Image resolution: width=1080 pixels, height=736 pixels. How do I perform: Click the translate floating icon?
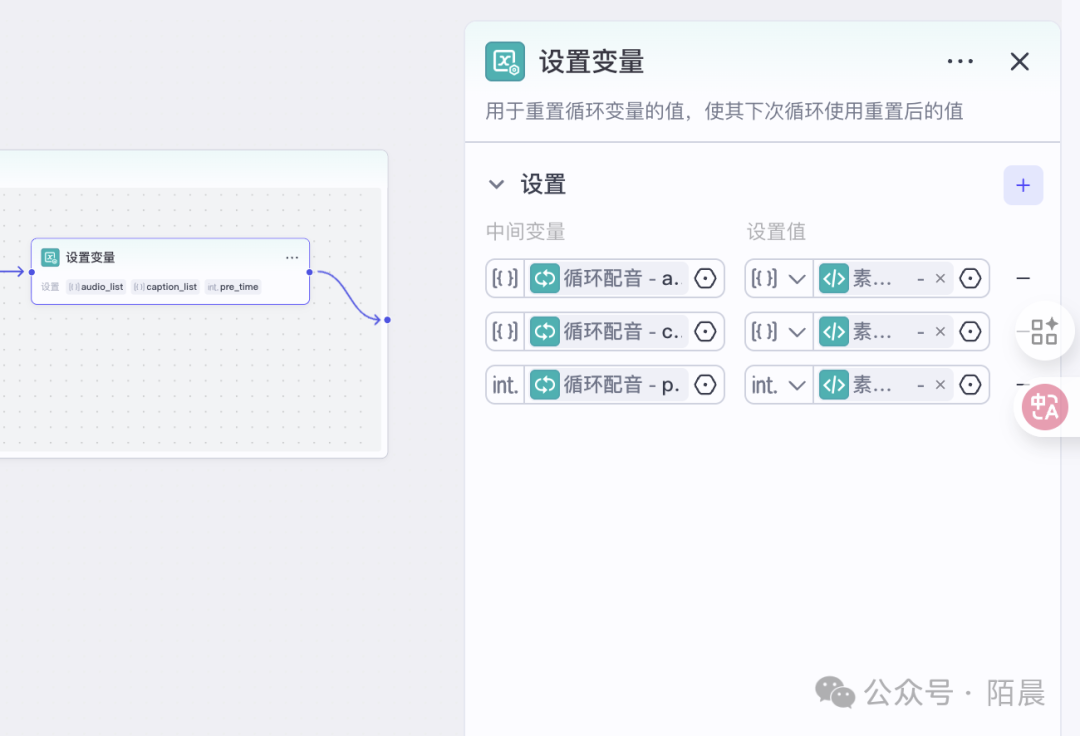[1045, 407]
